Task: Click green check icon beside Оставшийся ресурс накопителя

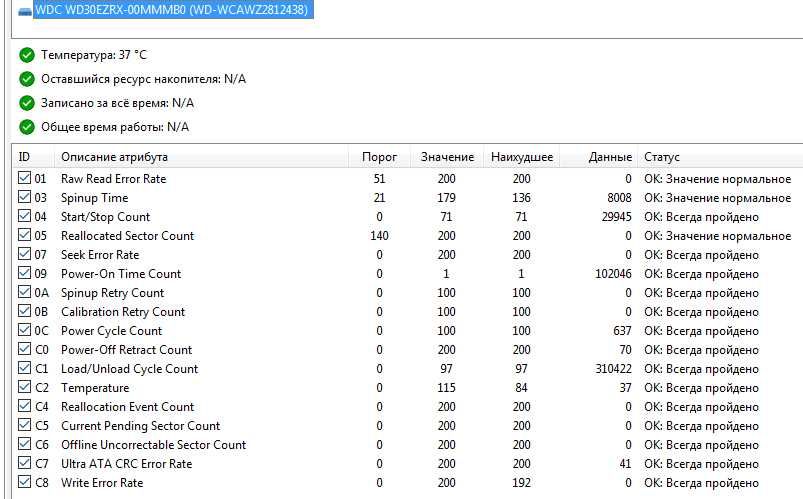Action: pyautogui.click(x=27, y=79)
